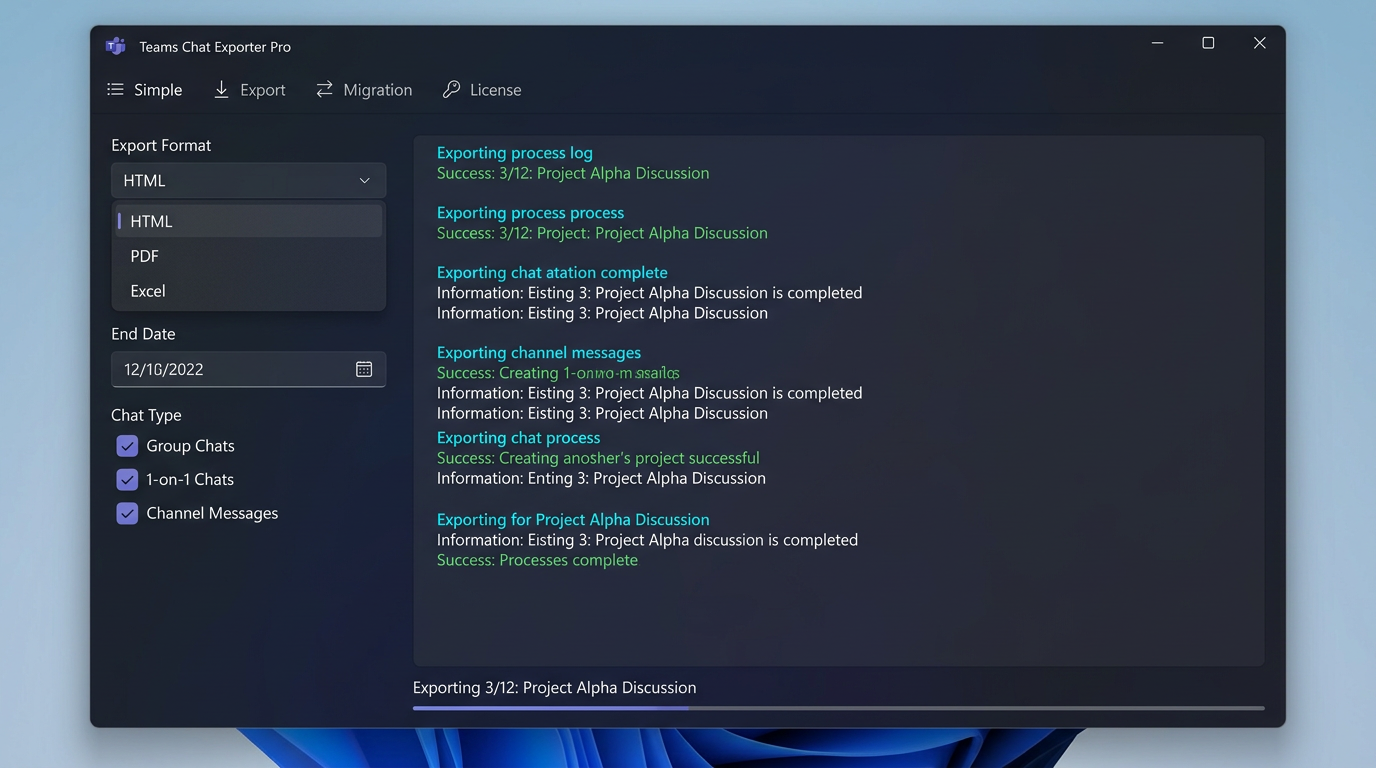
Task: Open the End Date calendar picker icon
Action: pyautogui.click(x=364, y=369)
